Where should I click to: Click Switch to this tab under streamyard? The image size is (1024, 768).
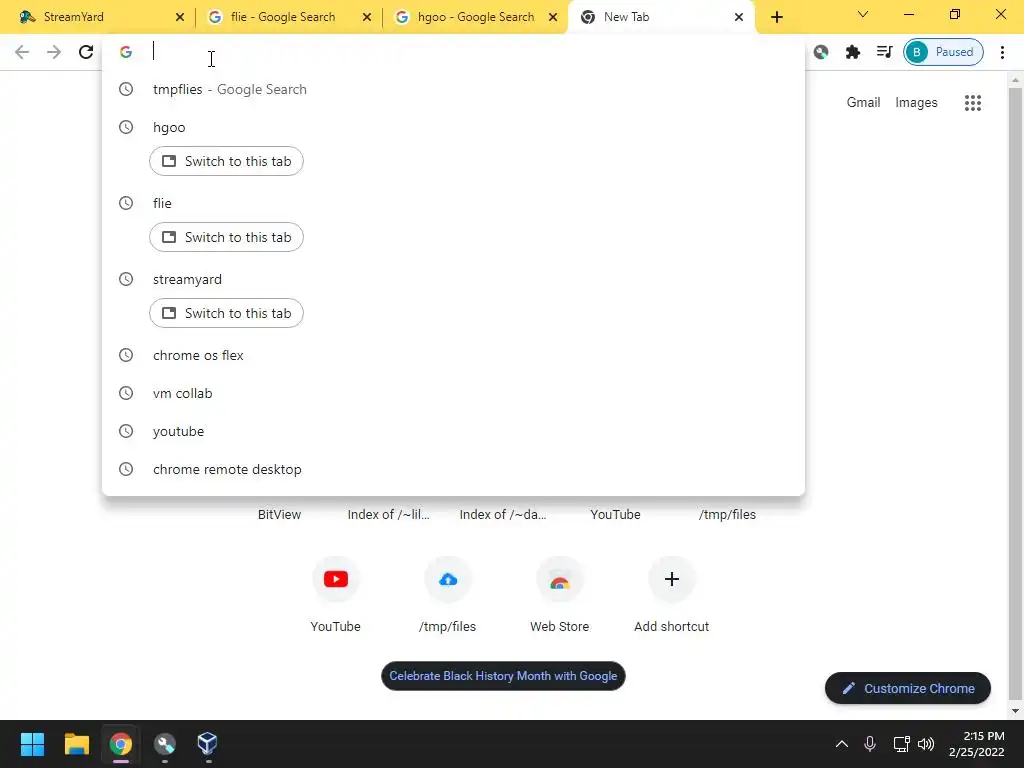point(226,313)
